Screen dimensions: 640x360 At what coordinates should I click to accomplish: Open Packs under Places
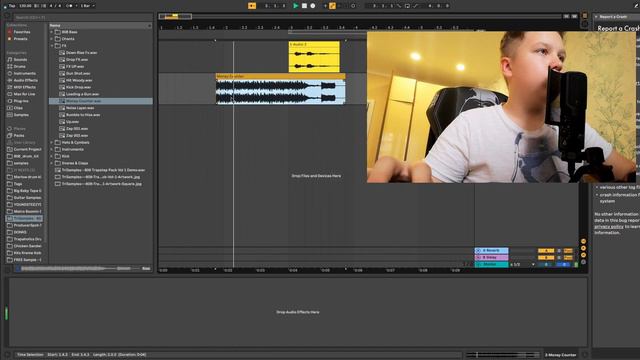[19, 136]
